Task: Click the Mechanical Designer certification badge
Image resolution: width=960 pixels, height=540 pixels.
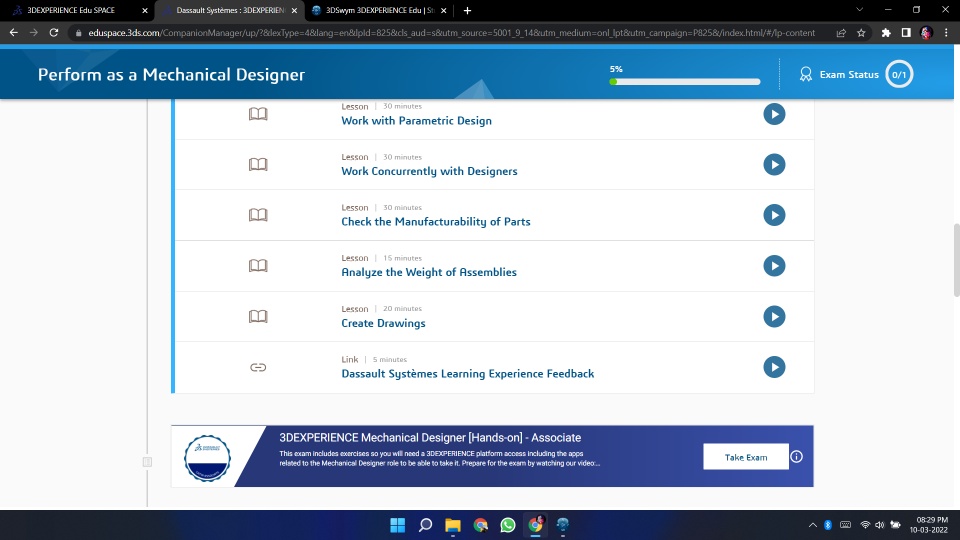Action: 208,458
